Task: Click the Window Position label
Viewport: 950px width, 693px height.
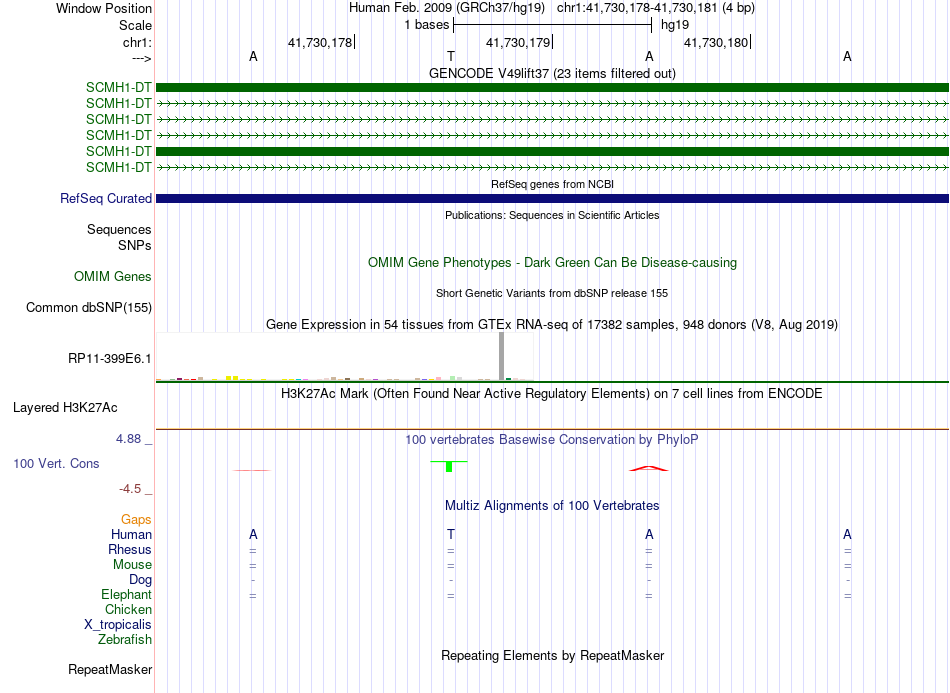Action: (104, 8)
